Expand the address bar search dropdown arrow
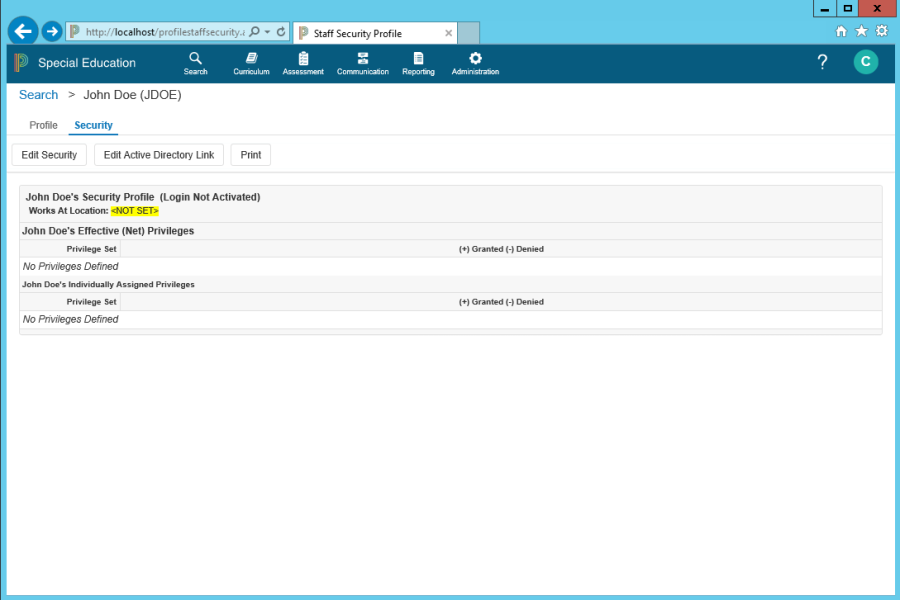This screenshot has height=600, width=900. [267, 32]
